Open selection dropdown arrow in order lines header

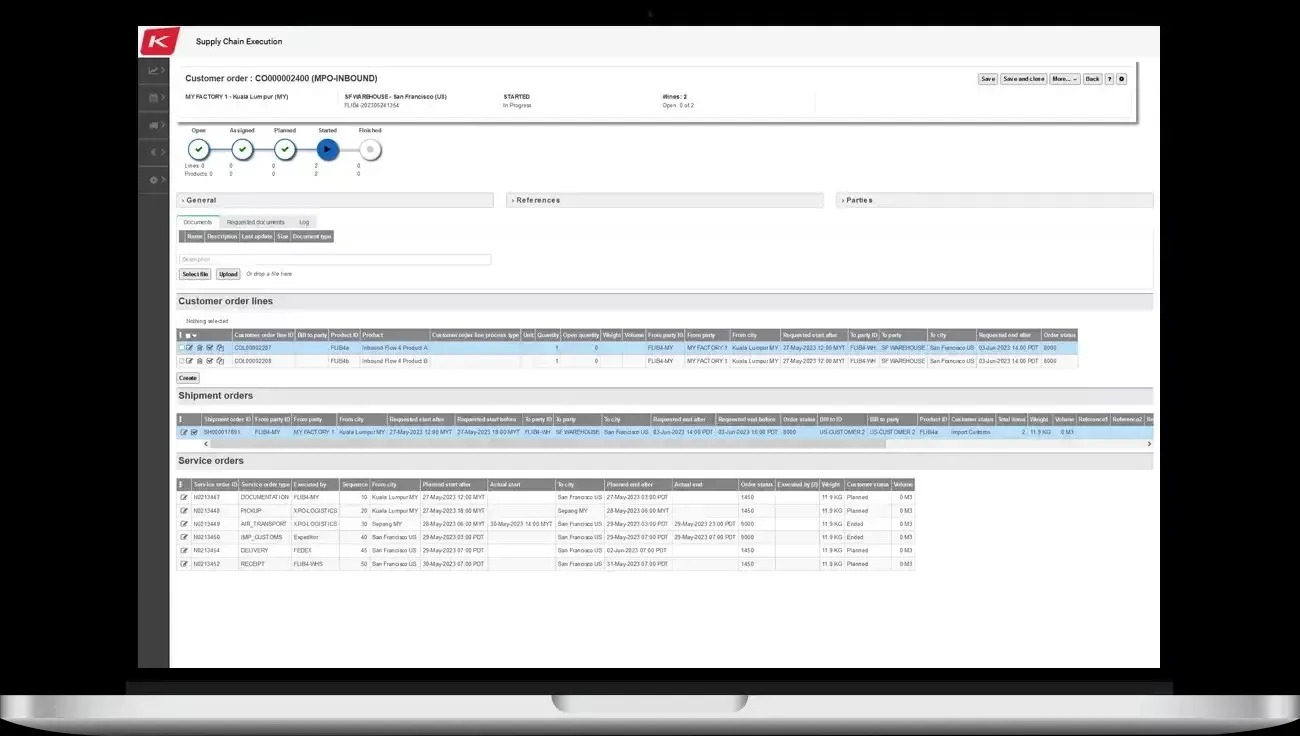click(195, 335)
